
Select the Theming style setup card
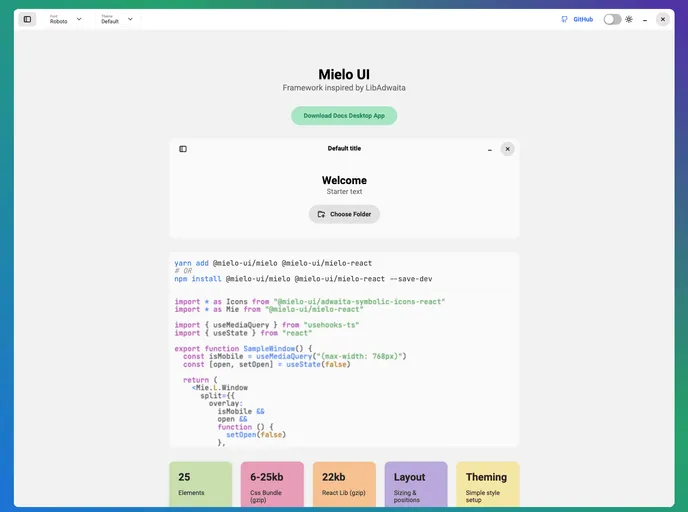pyautogui.click(x=488, y=484)
